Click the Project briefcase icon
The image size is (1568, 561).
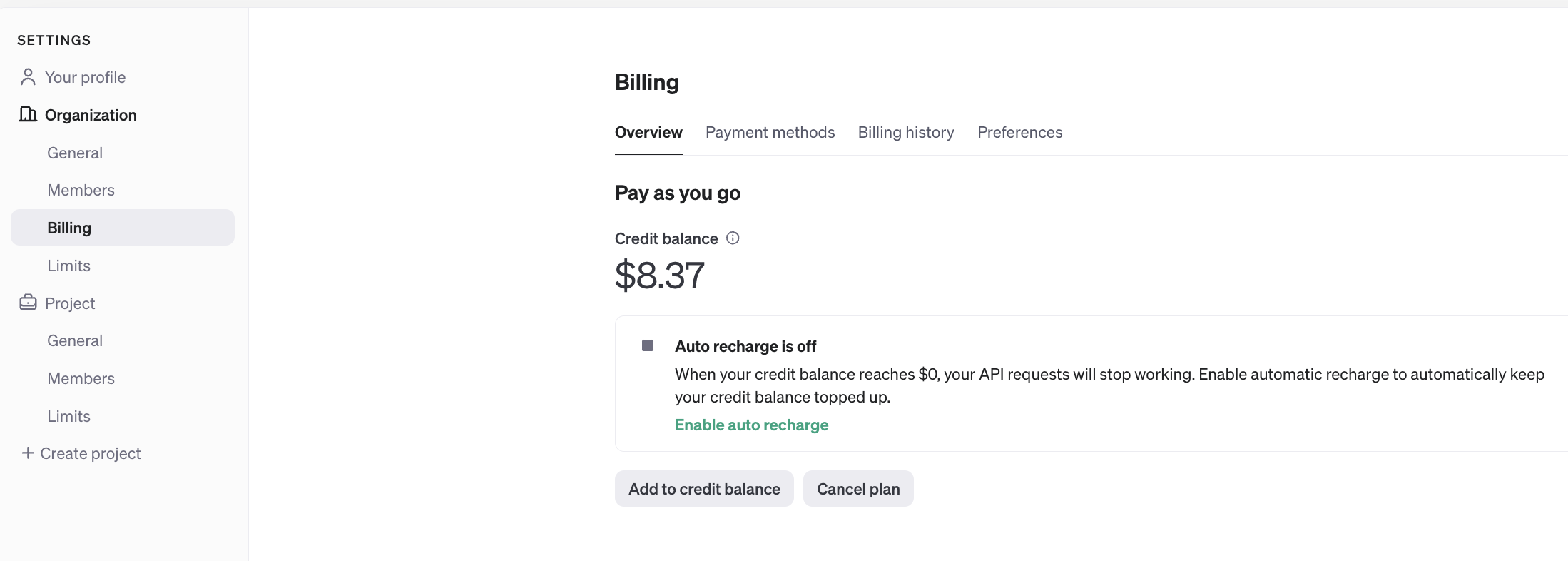[28, 303]
